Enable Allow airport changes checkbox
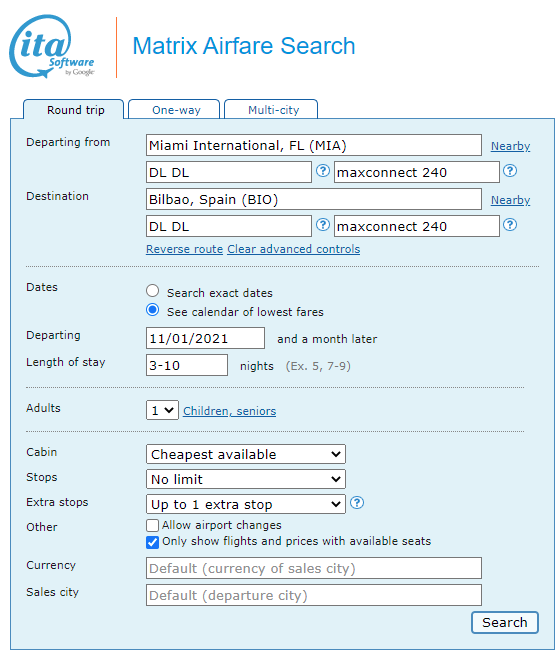 [x=152, y=525]
